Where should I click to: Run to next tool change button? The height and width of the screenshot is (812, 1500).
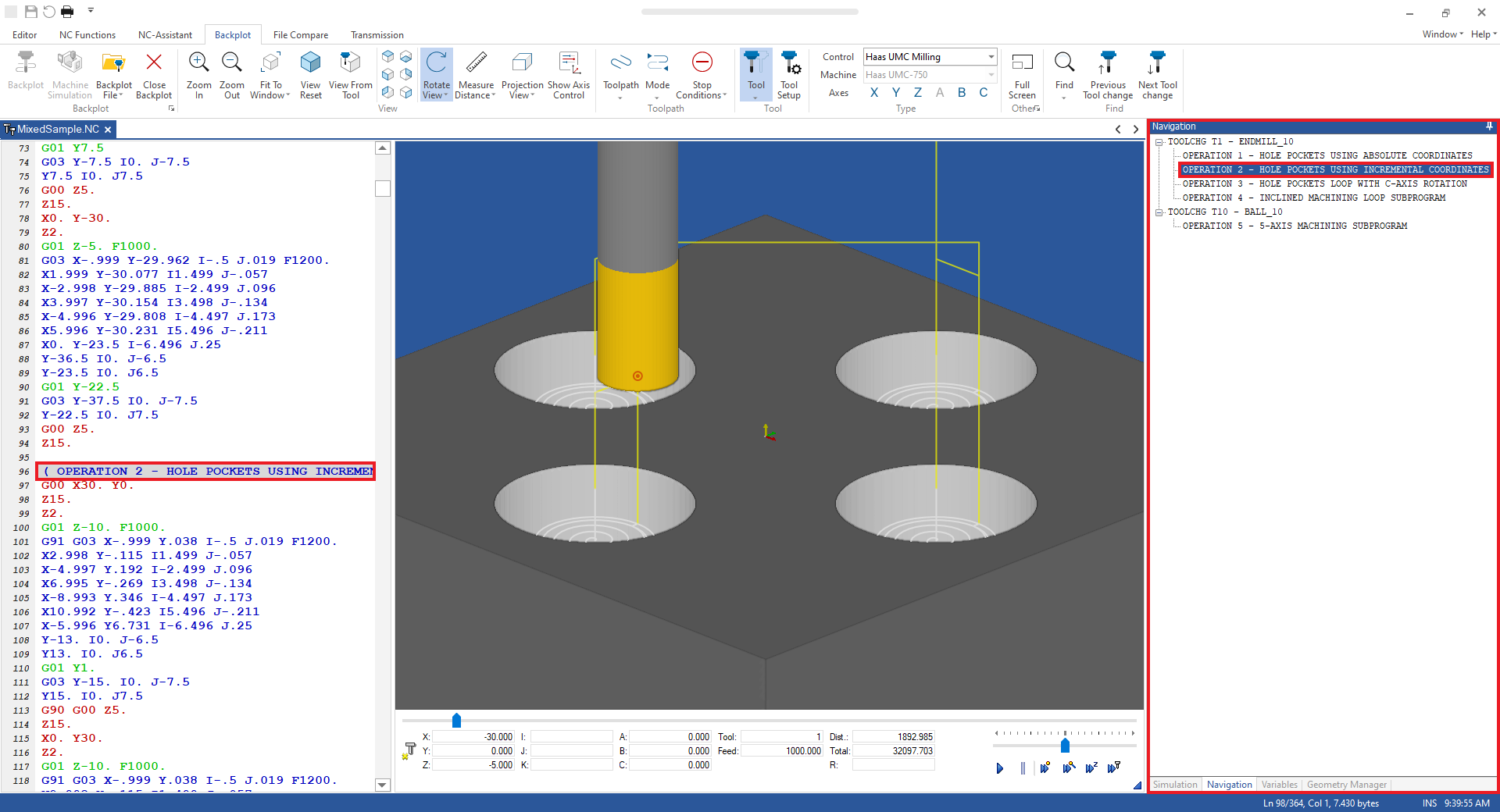(x=1114, y=768)
